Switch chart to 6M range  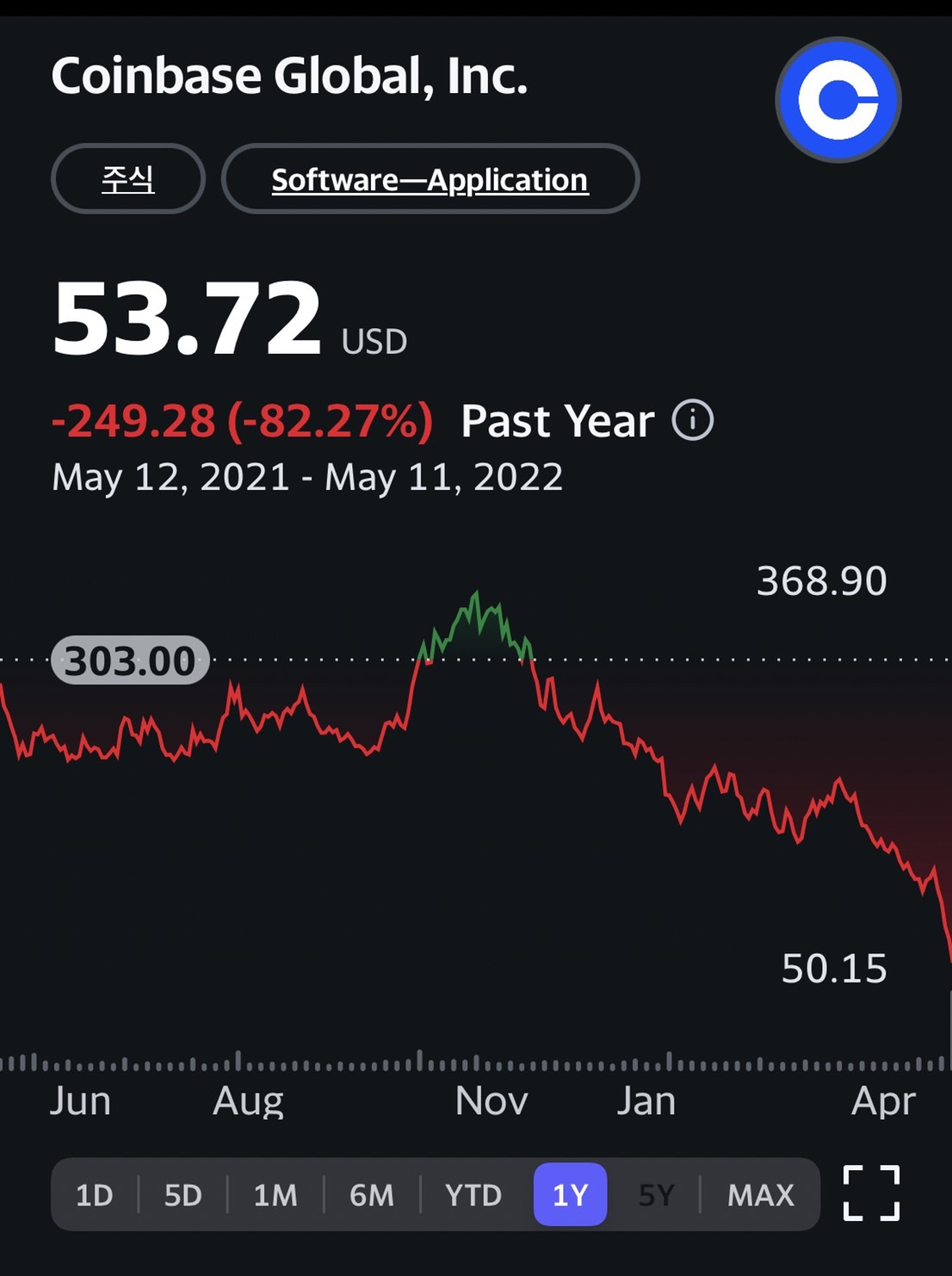pos(372,1195)
